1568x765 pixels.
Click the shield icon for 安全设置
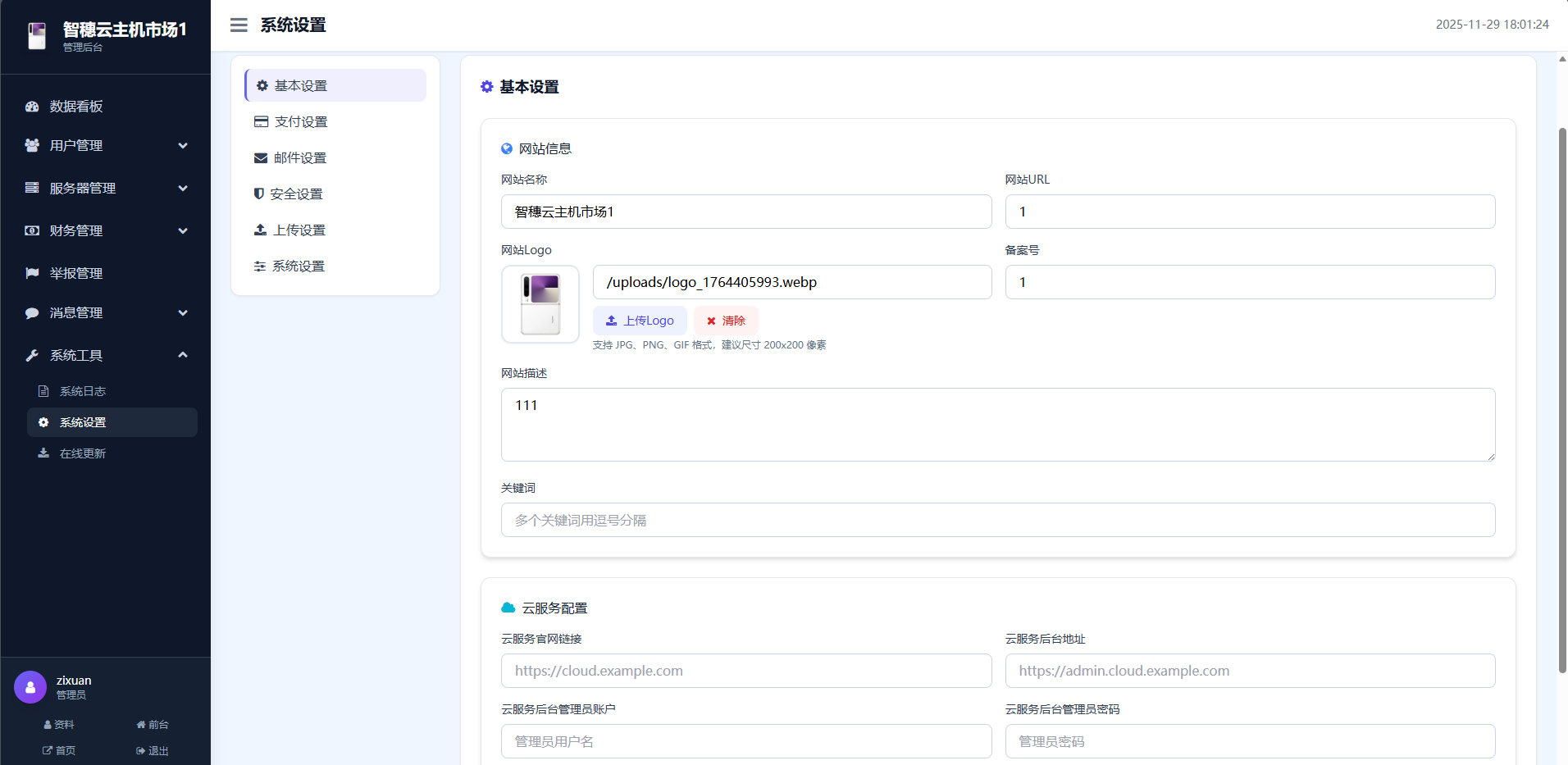(259, 194)
